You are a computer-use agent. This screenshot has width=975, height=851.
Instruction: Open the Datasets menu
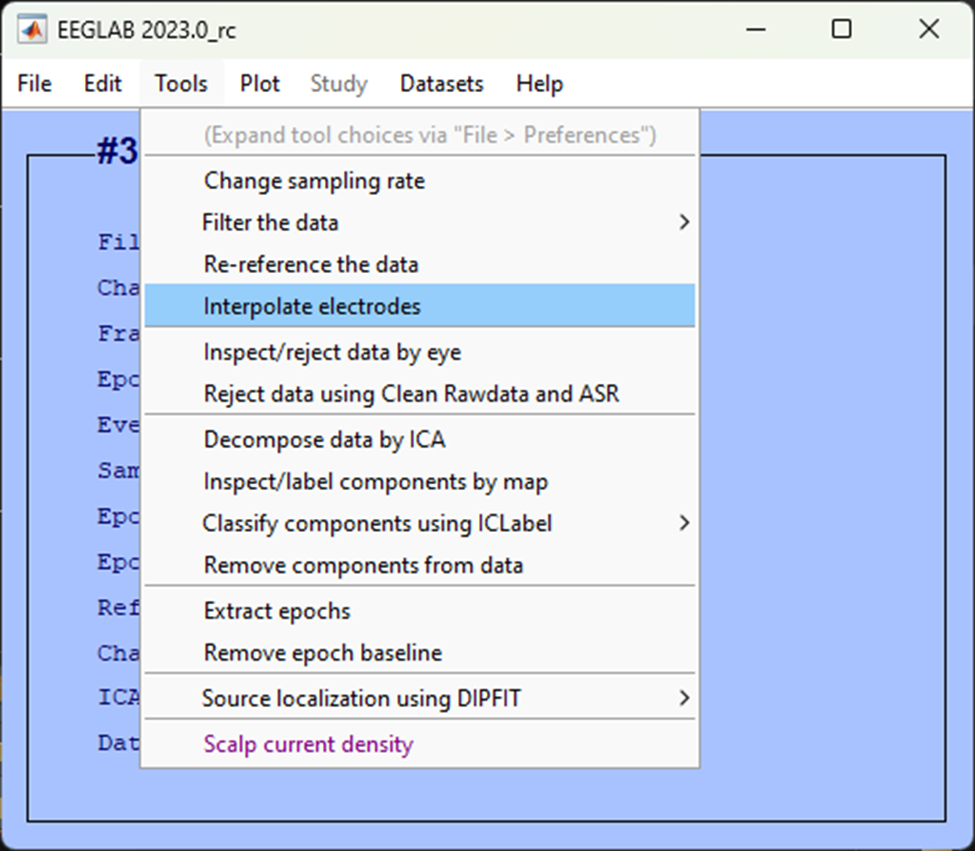pos(441,84)
